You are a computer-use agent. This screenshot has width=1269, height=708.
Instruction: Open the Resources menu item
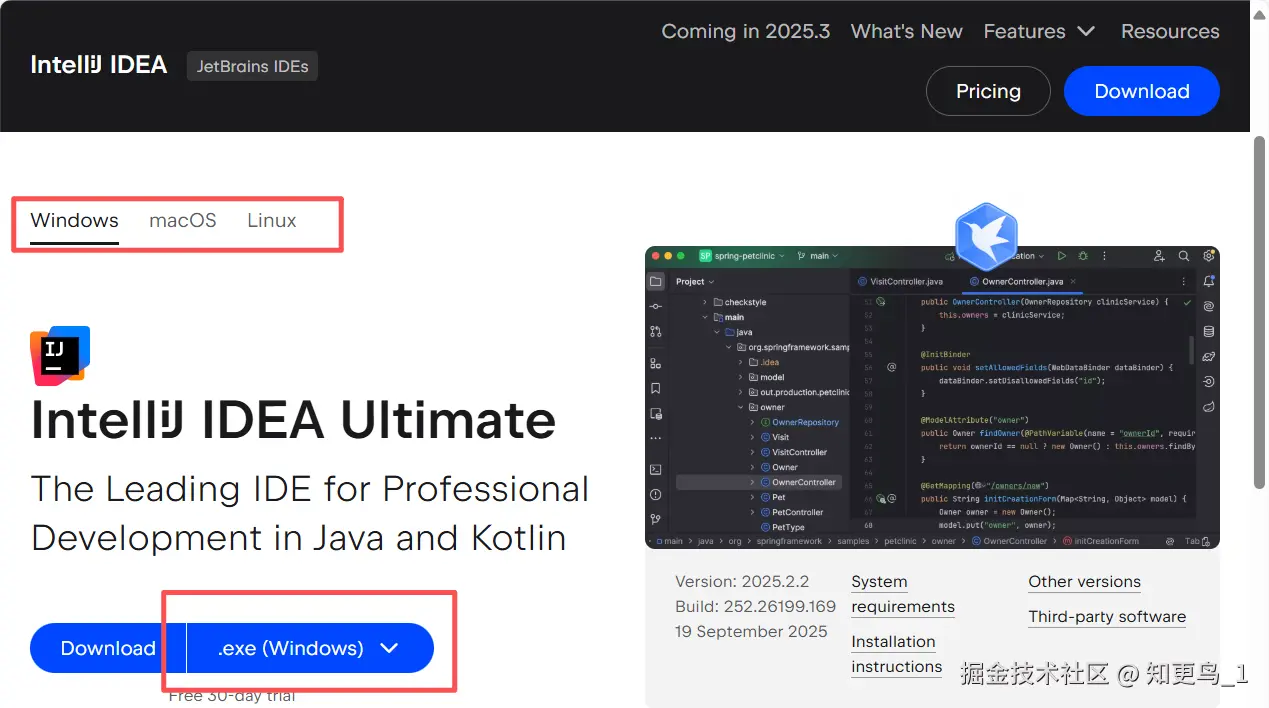coord(1170,31)
